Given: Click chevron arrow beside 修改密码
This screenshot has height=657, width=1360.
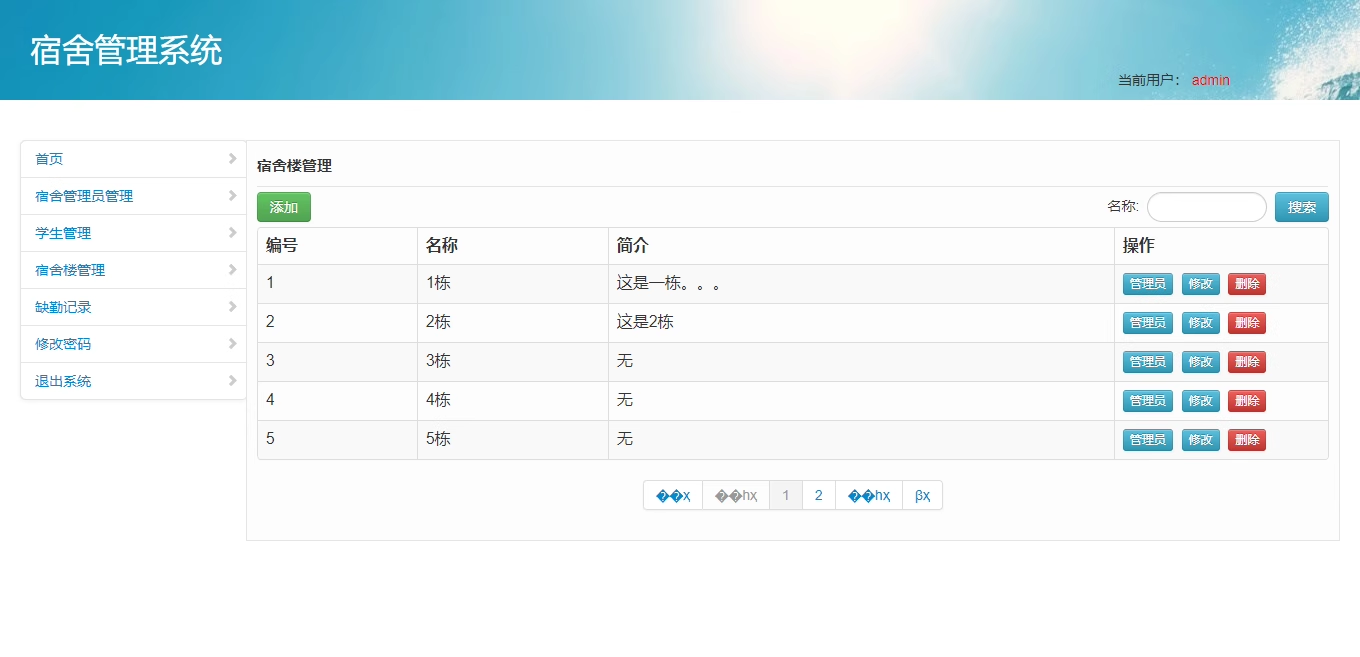Looking at the screenshot, I should (232, 344).
